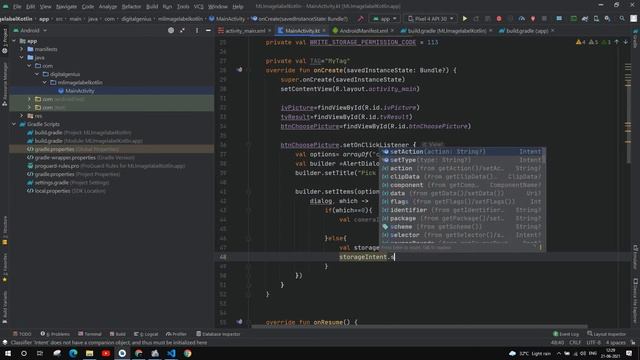Open the Logcat tool window
640x360 pixels.
(146, 334)
